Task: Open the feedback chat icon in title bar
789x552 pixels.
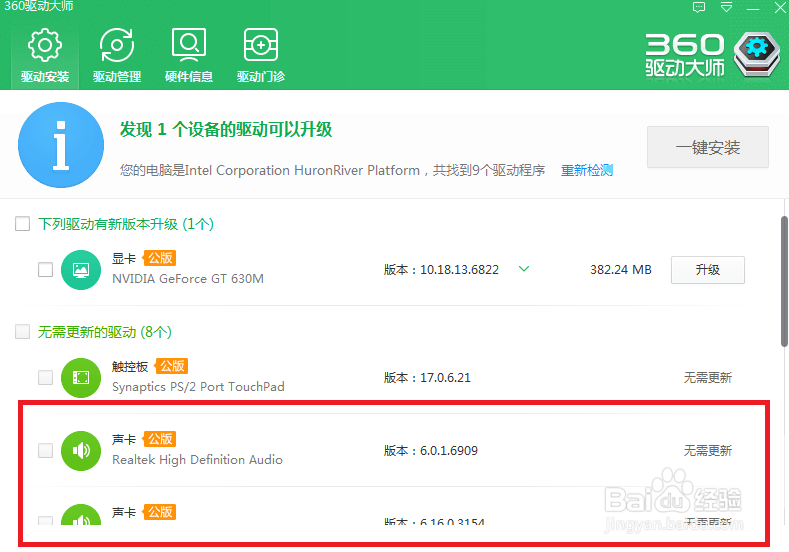Action: tap(699, 7)
